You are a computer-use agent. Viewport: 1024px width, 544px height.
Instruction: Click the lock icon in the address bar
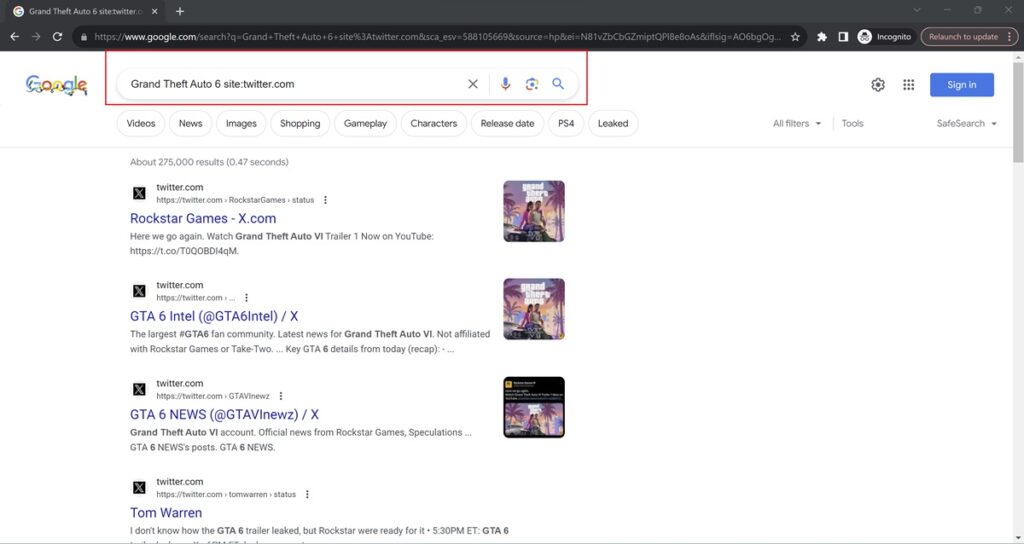coord(84,37)
